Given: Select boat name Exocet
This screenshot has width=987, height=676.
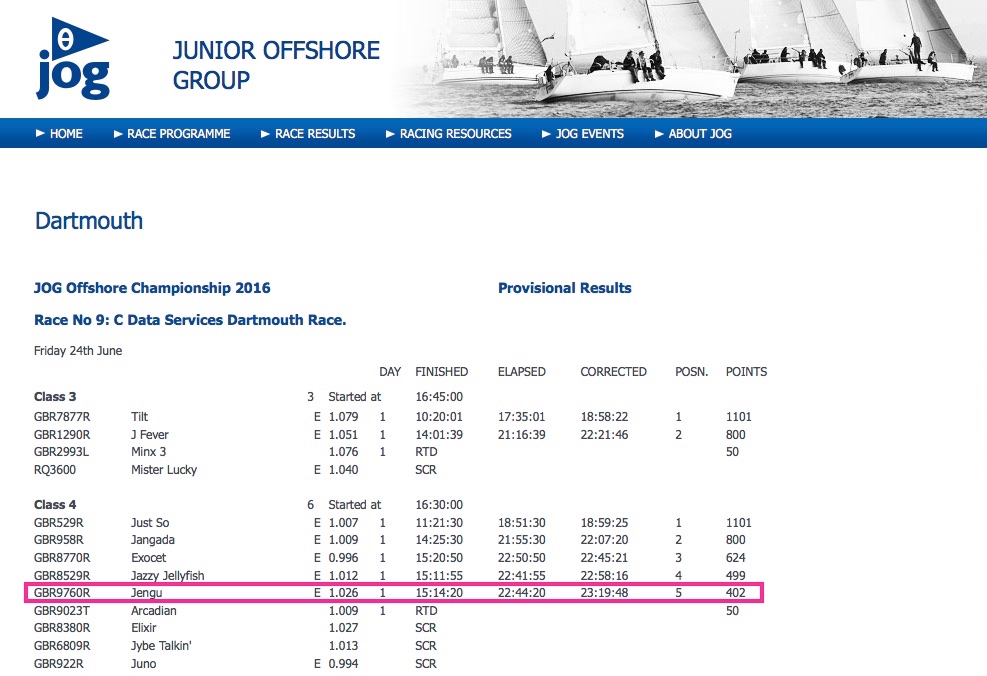Looking at the screenshot, I should coord(149,558).
